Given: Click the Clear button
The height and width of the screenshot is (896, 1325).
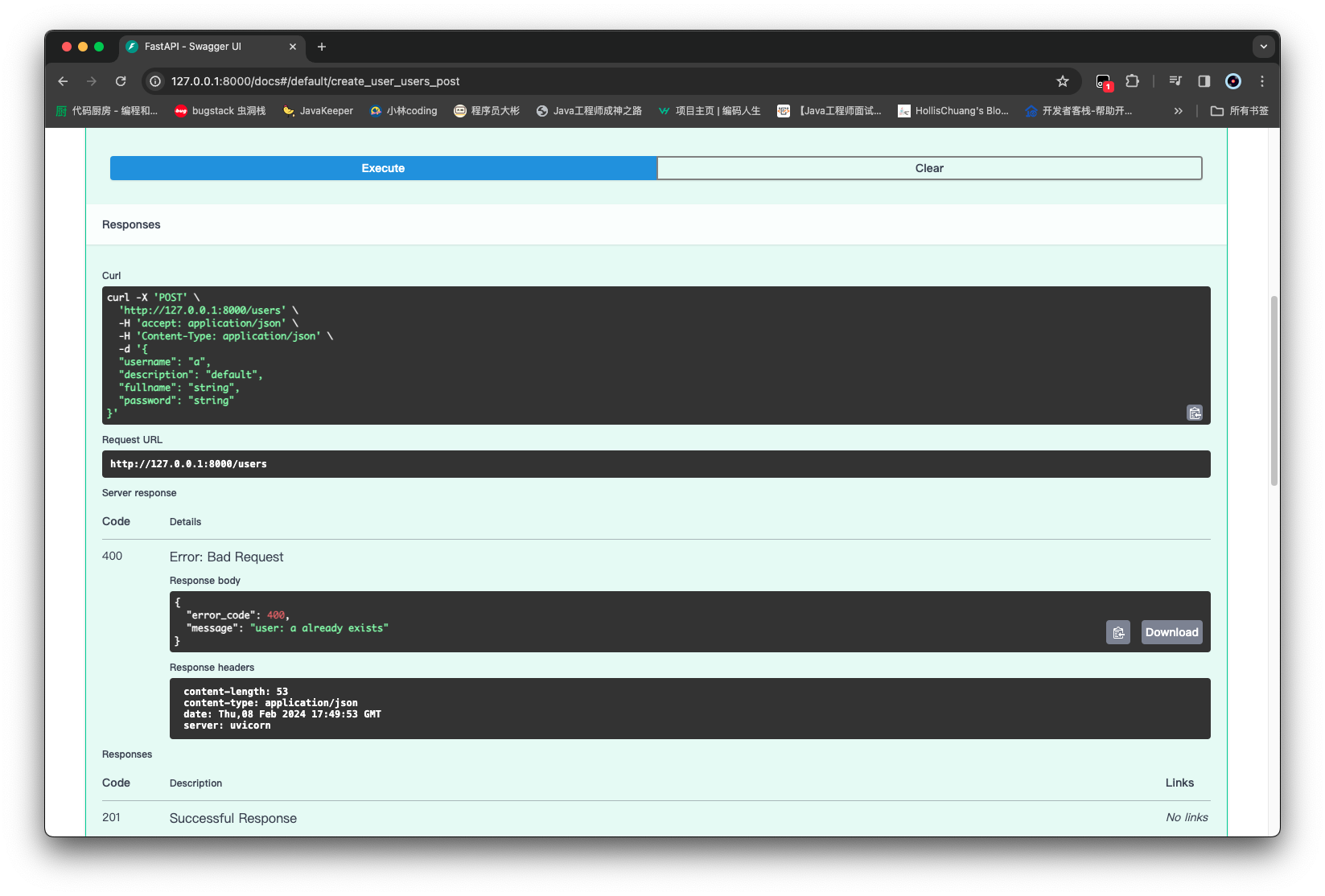Looking at the screenshot, I should (x=929, y=168).
